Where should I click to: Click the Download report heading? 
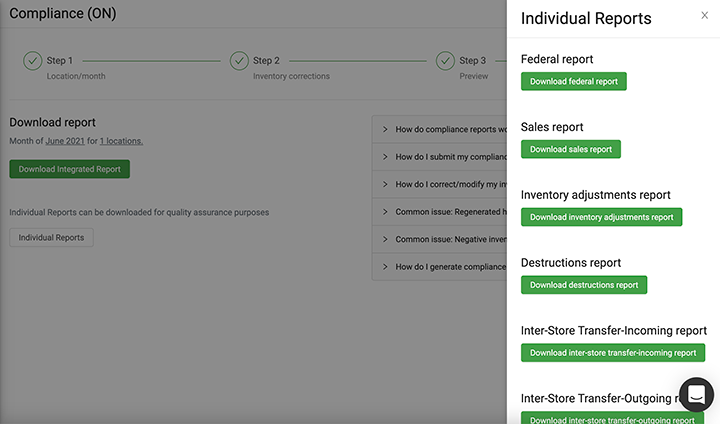[x=52, y=123]
